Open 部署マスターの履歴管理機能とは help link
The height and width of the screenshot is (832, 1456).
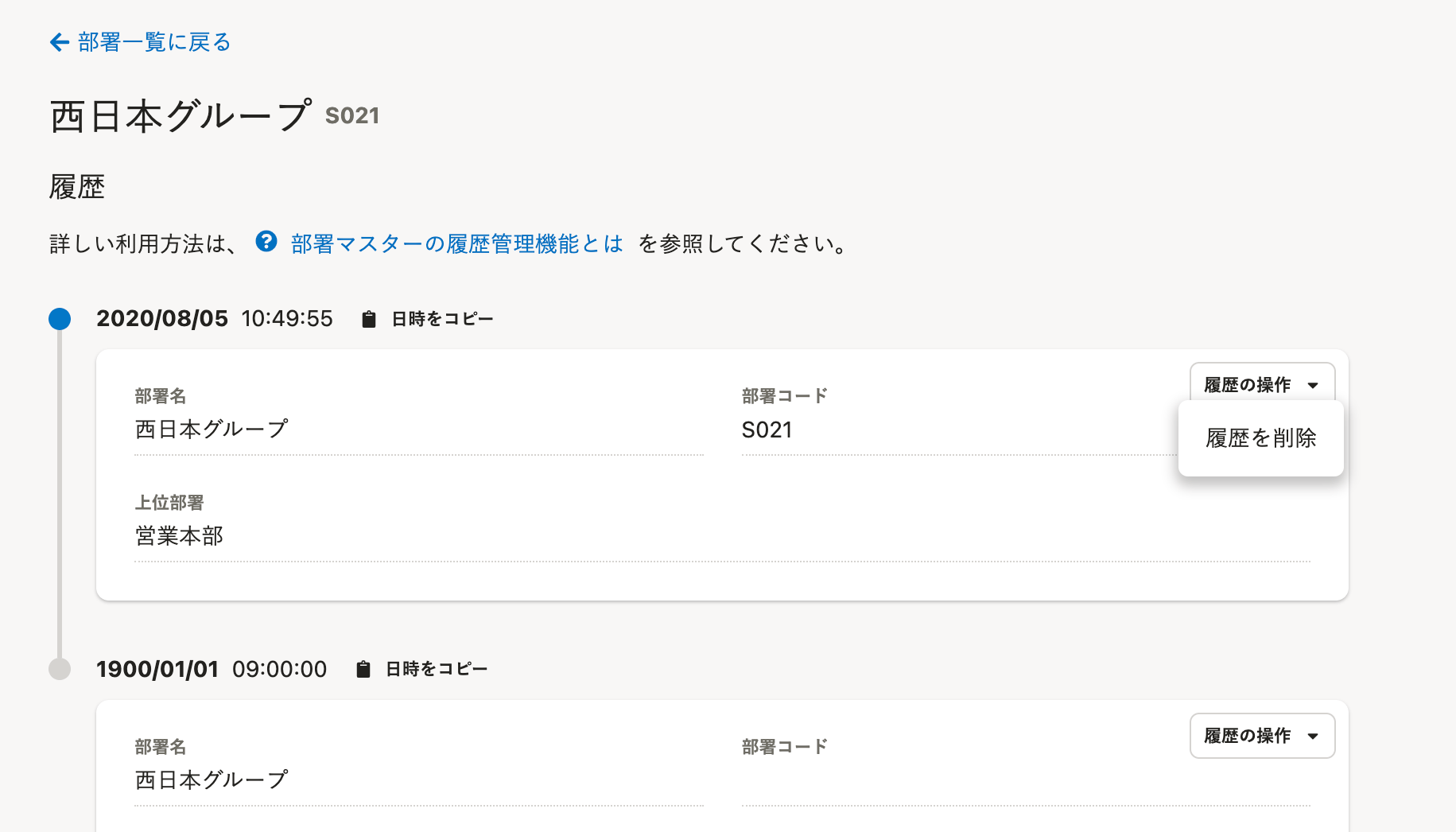[x=456, y=243]
